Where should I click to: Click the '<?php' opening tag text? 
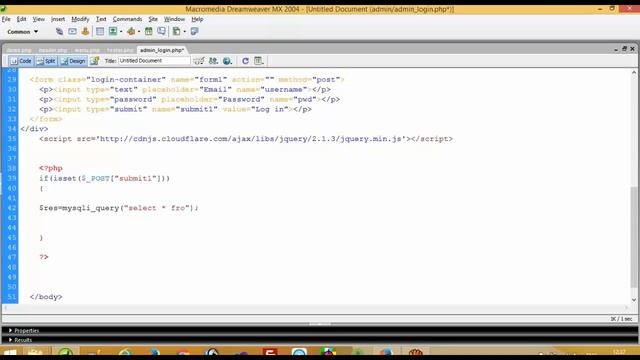pyautogui.click(x=51, y=168)
